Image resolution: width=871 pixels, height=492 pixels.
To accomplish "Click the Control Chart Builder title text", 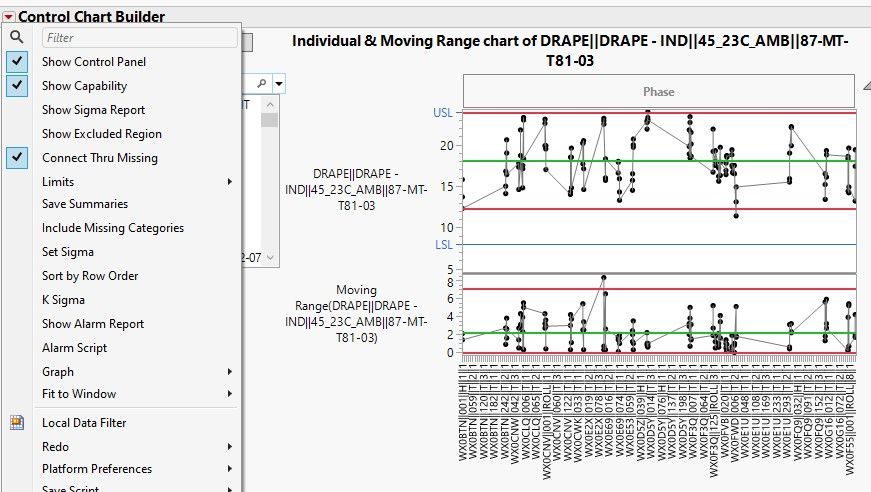I will coord(92,17).
